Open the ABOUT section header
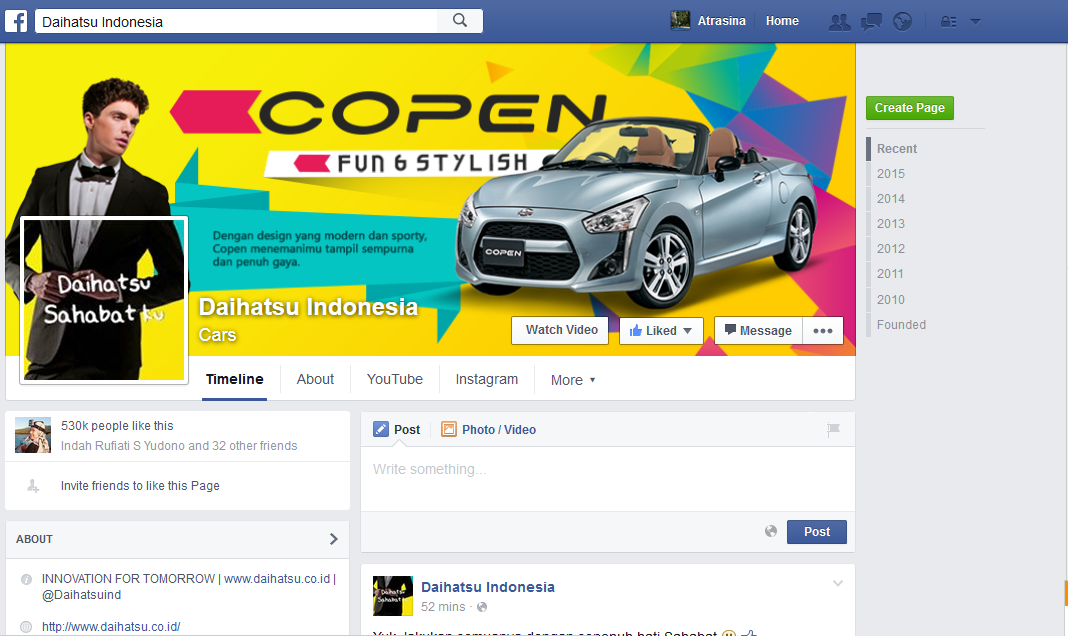The image size is (1068, 636). 177,539
